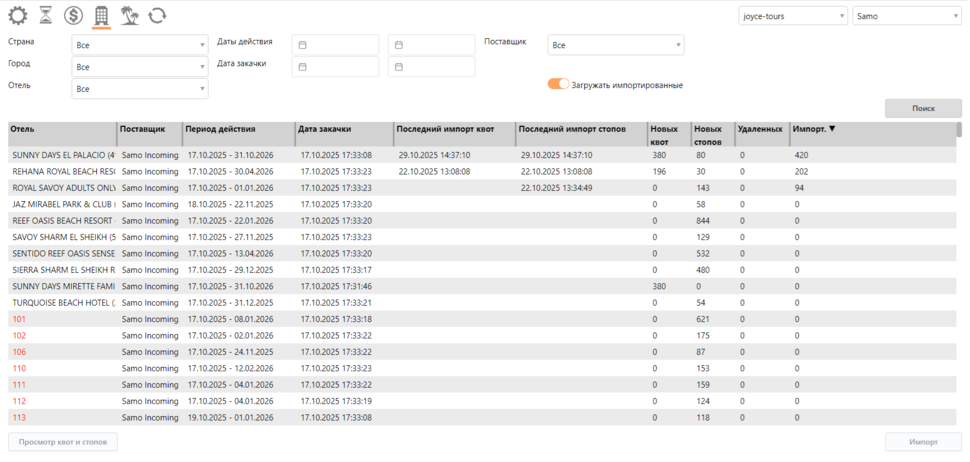The width and height of the screenshot is (970, 462).
Task: Click the Период действия column header
Action: (x=237, y=129)
